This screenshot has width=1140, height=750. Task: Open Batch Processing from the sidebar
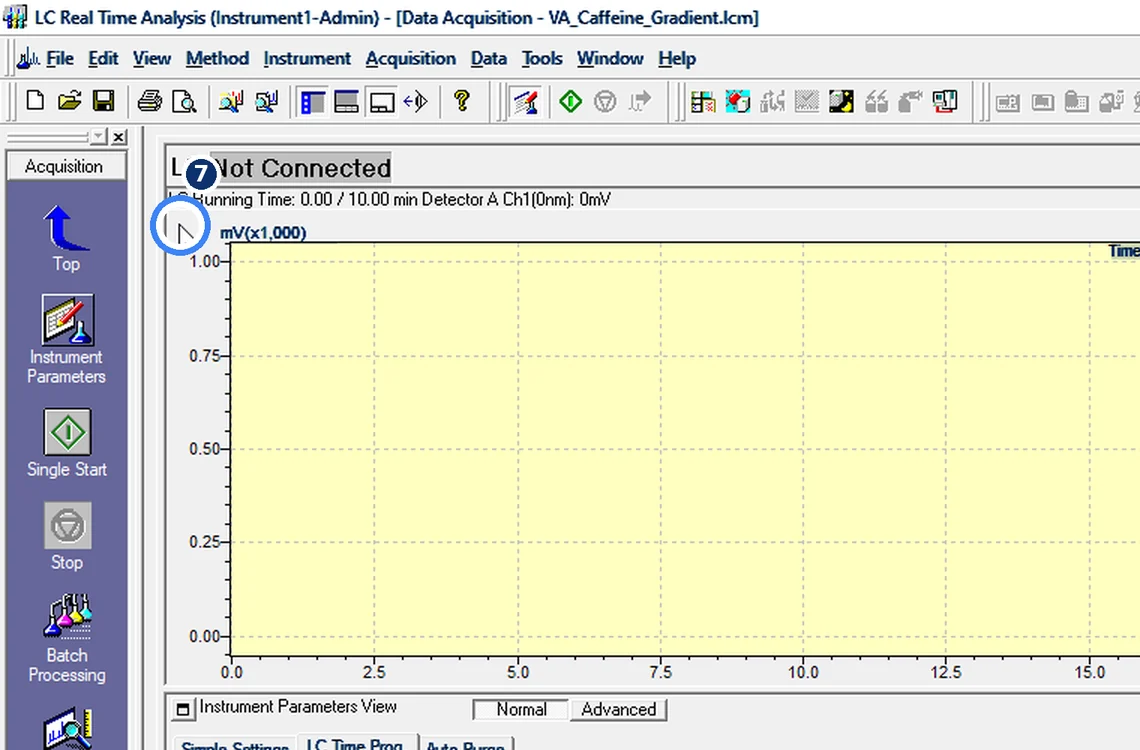click(67, 638)
